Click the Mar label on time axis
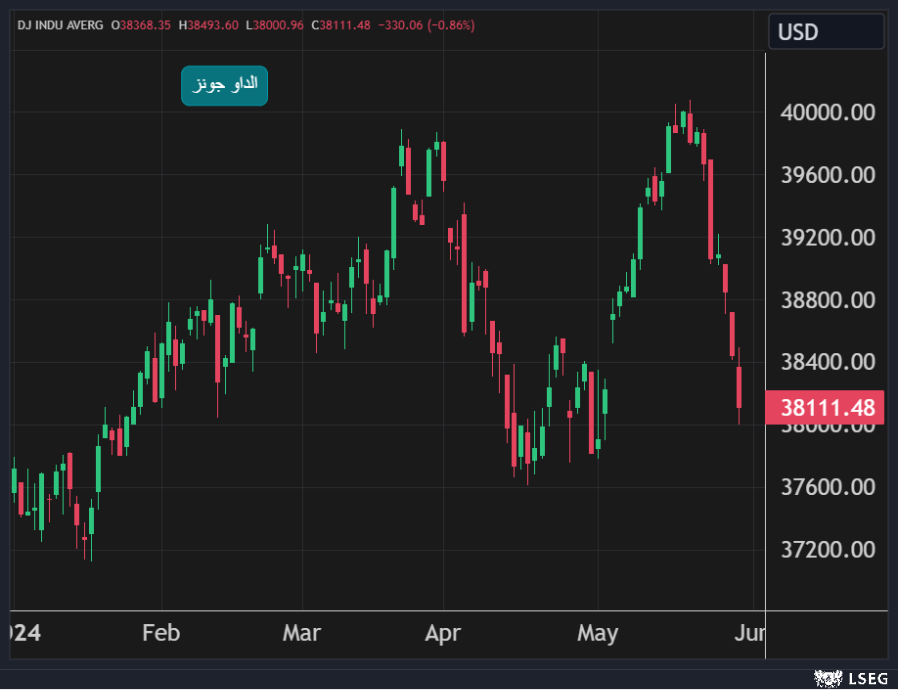Viewport: 898px width, 690px height. point(301,633)
